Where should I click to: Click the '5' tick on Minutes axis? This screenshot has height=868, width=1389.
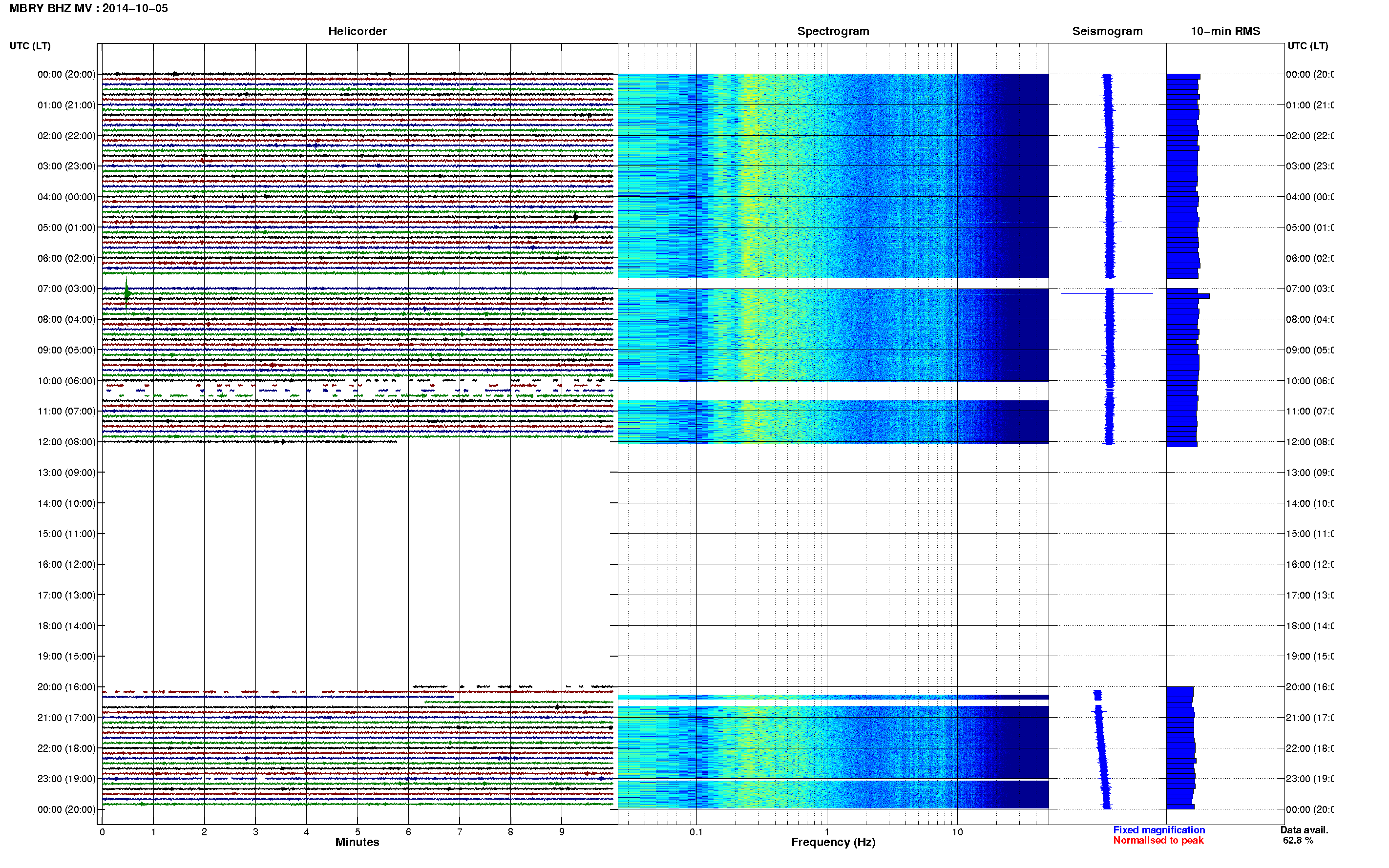click(357, 832)
